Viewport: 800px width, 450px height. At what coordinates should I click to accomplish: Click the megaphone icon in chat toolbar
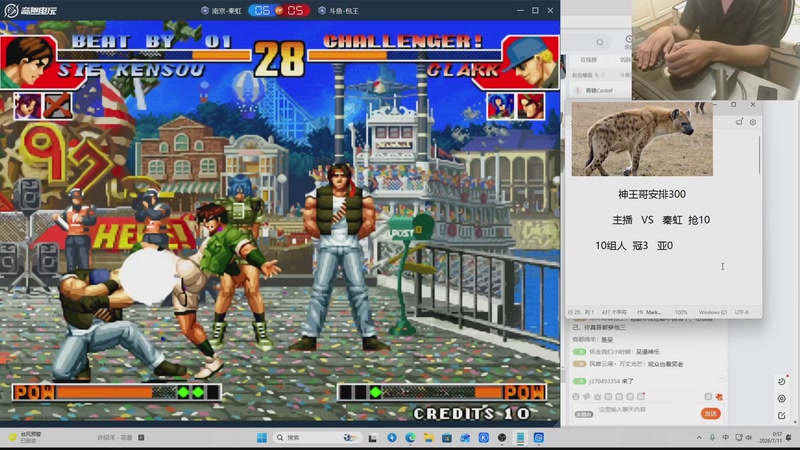[x=587, y=396]
